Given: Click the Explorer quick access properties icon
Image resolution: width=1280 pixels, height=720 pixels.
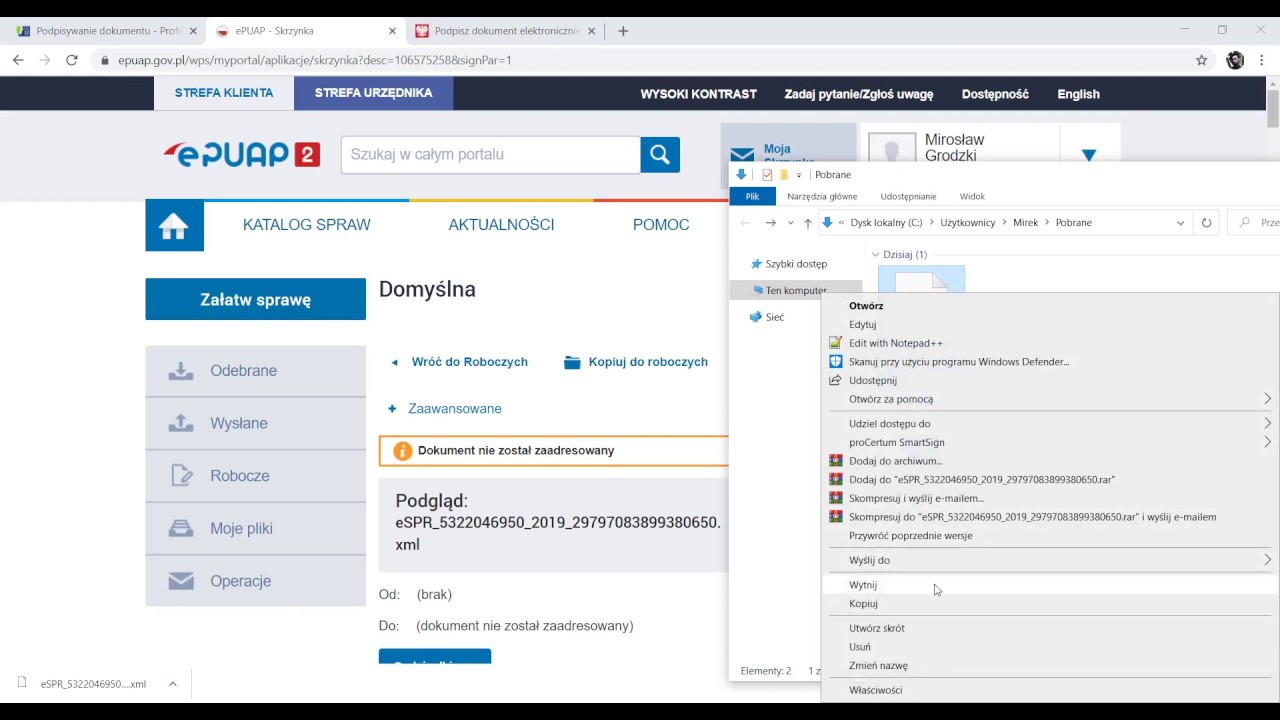Looking at the screenshot, I should click(767, 175).
